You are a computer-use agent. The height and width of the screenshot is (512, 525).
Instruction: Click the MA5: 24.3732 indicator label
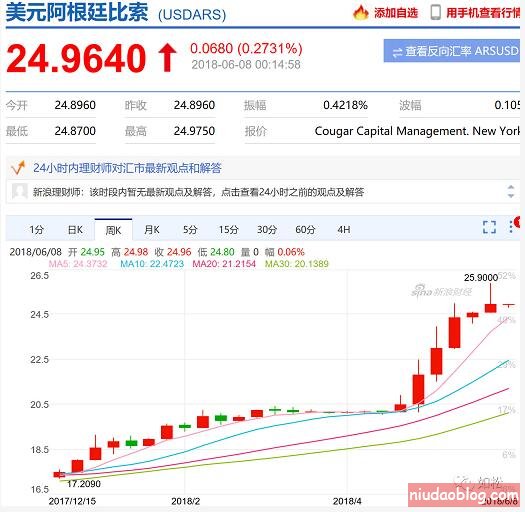[78, 264]
